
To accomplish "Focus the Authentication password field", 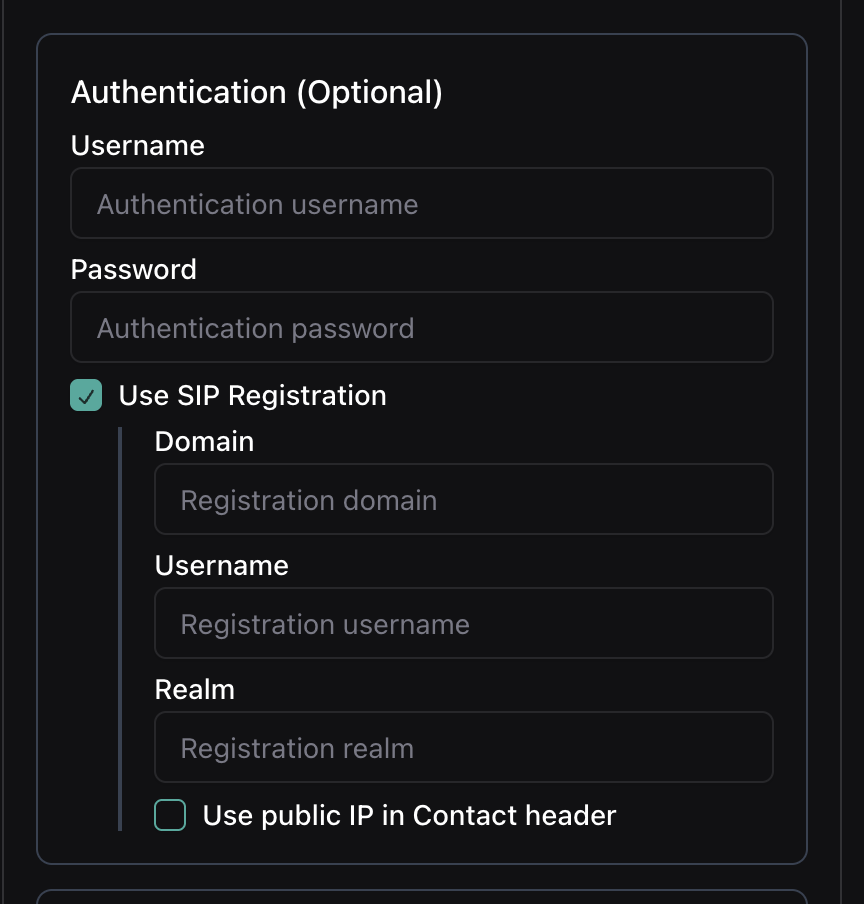I will 421,328.
